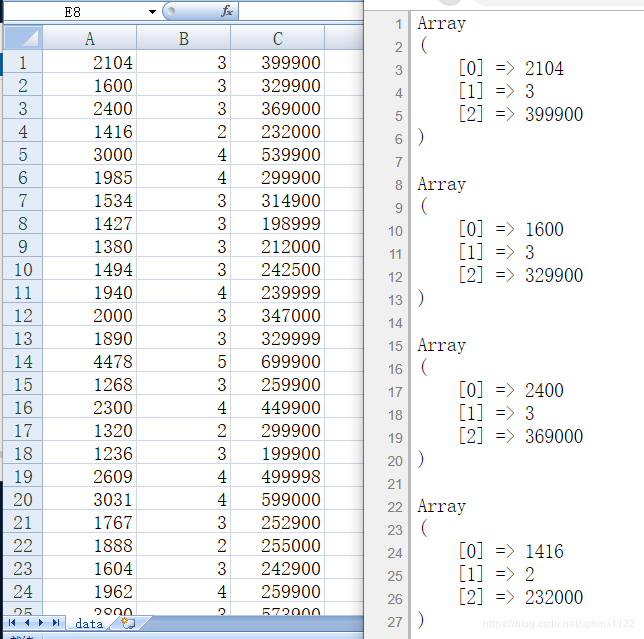Click line number 15 in output pane
This screenshot has height=639, width=644.
[x=395, y=346]
